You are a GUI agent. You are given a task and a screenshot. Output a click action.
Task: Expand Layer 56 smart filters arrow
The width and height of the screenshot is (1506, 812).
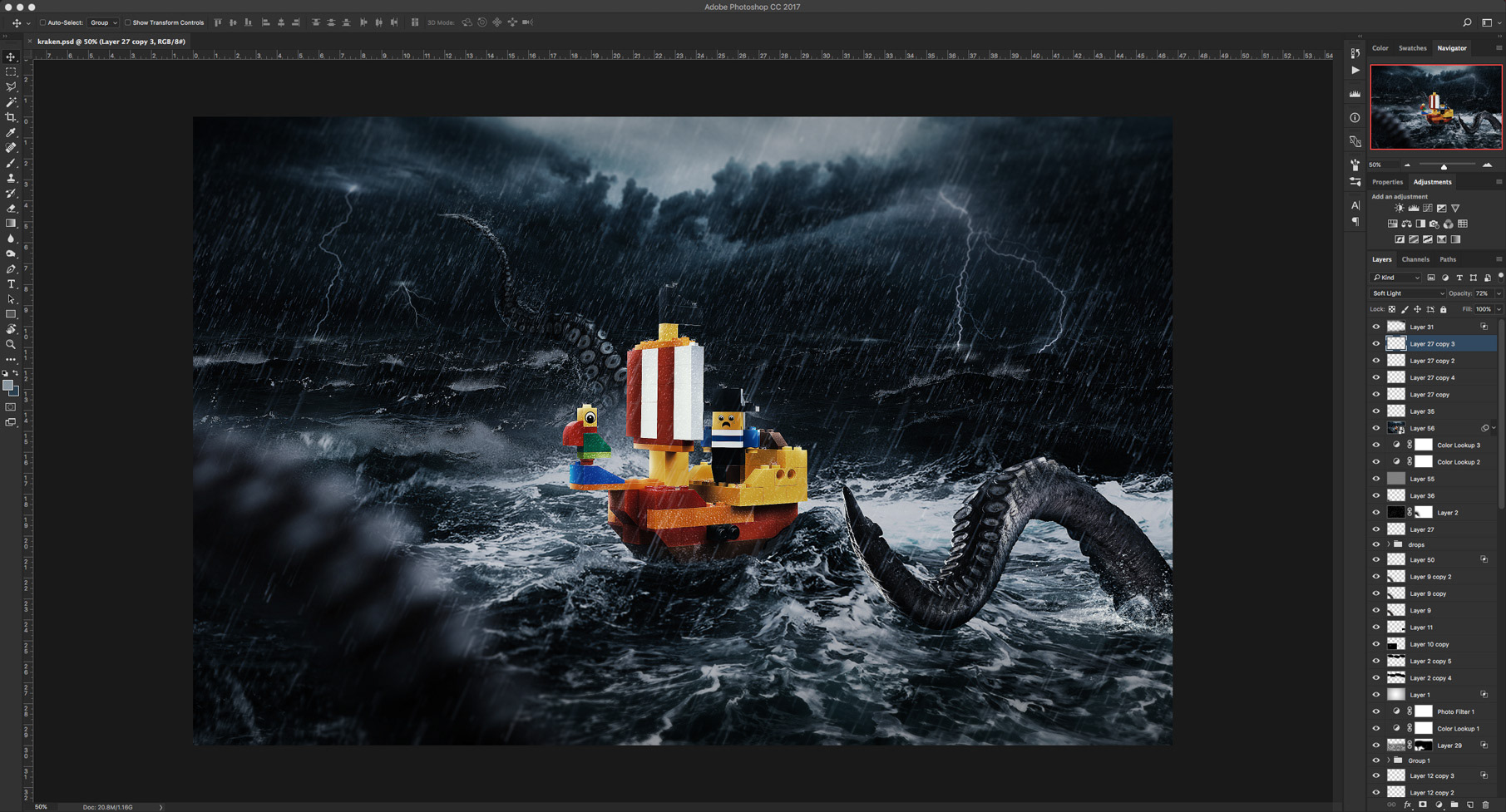tap(1494, 428)
